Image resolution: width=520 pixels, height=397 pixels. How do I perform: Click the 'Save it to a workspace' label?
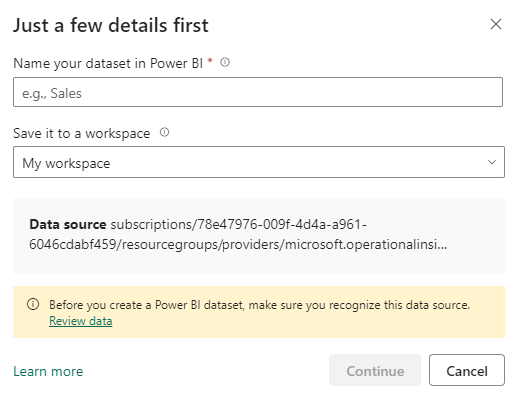point(82,133)
